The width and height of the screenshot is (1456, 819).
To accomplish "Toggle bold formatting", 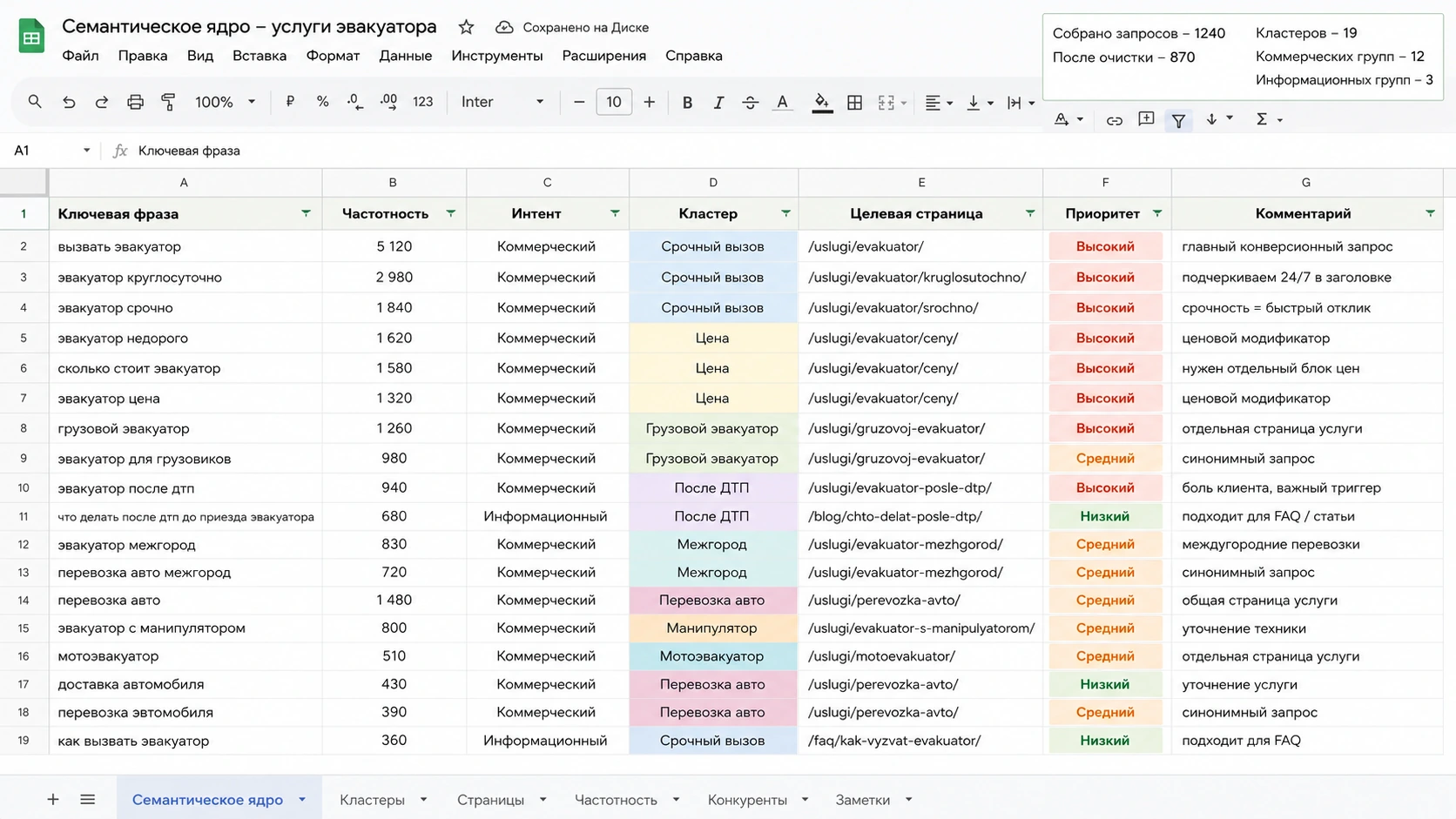I will point(687,102).
